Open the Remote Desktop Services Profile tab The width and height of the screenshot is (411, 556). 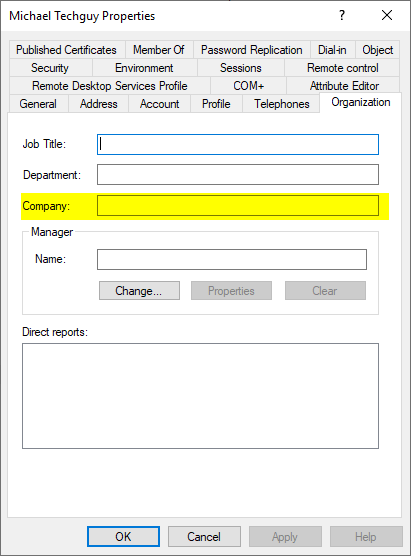point(110,86)
